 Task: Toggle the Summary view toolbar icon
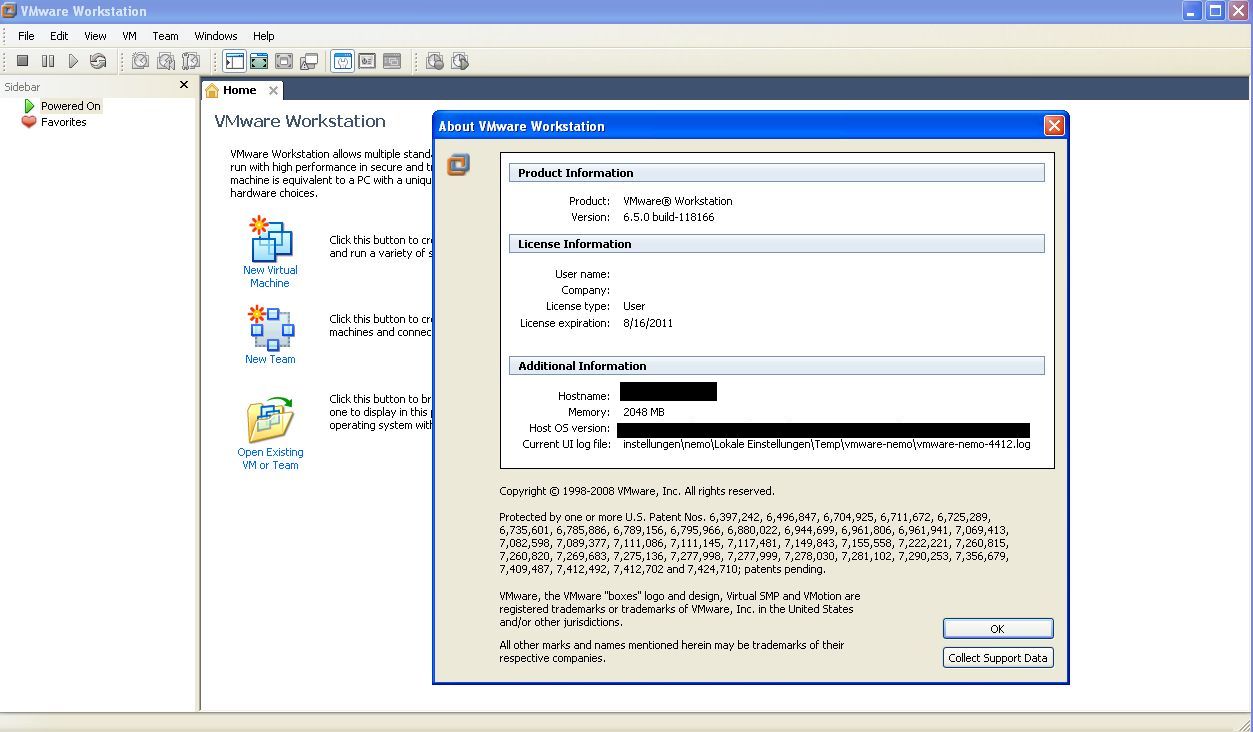[342, 61]
